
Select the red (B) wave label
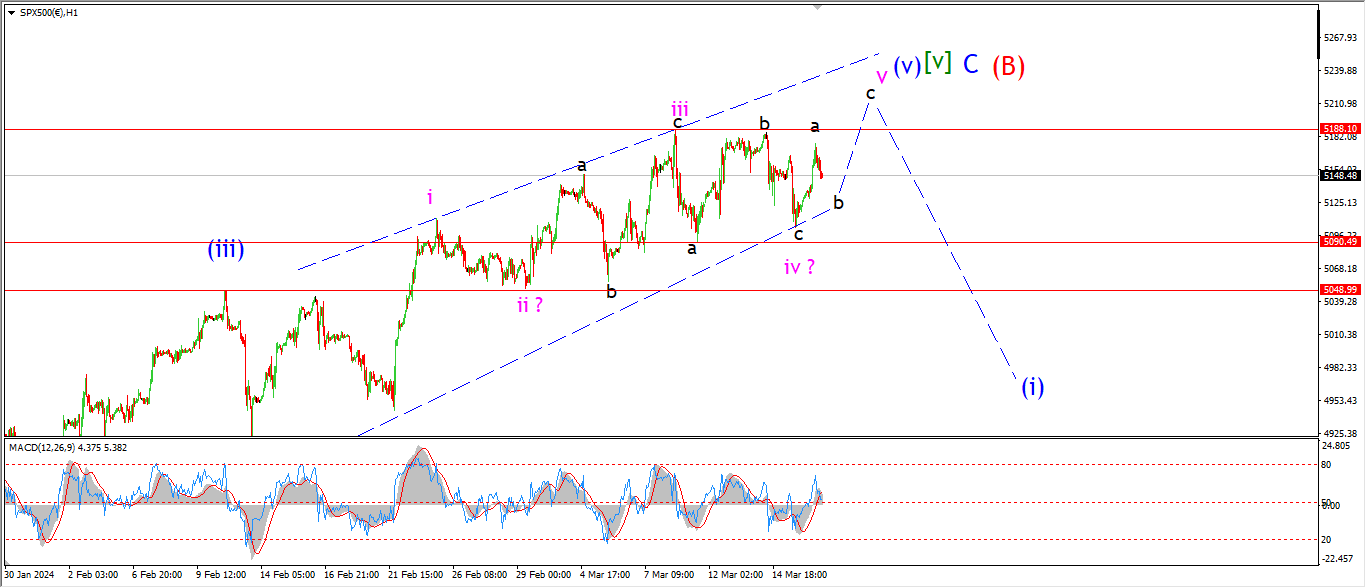[x=1008, y=66]
